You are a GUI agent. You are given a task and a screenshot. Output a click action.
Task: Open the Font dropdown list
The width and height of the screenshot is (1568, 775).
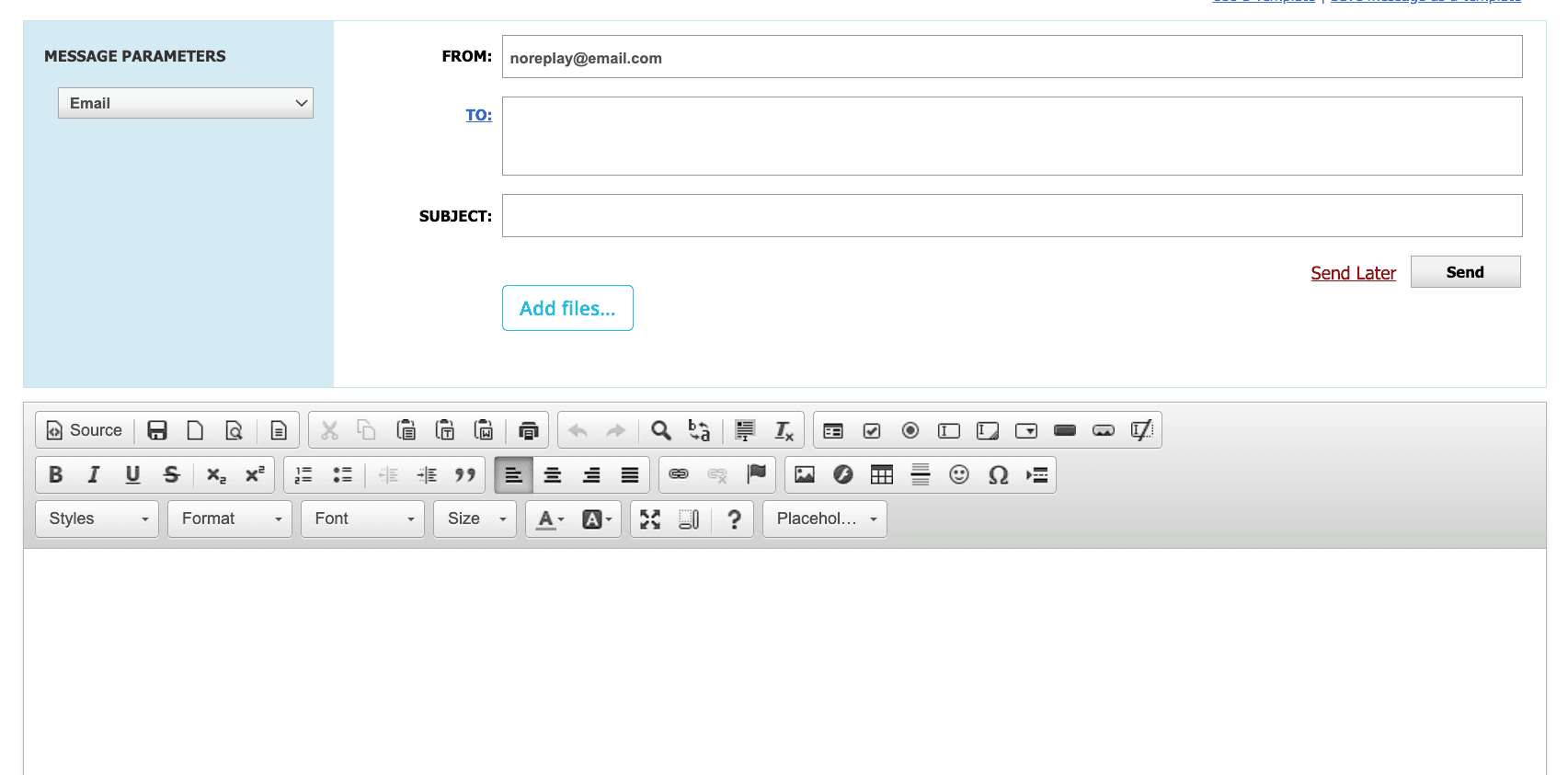tap(362, 519)
